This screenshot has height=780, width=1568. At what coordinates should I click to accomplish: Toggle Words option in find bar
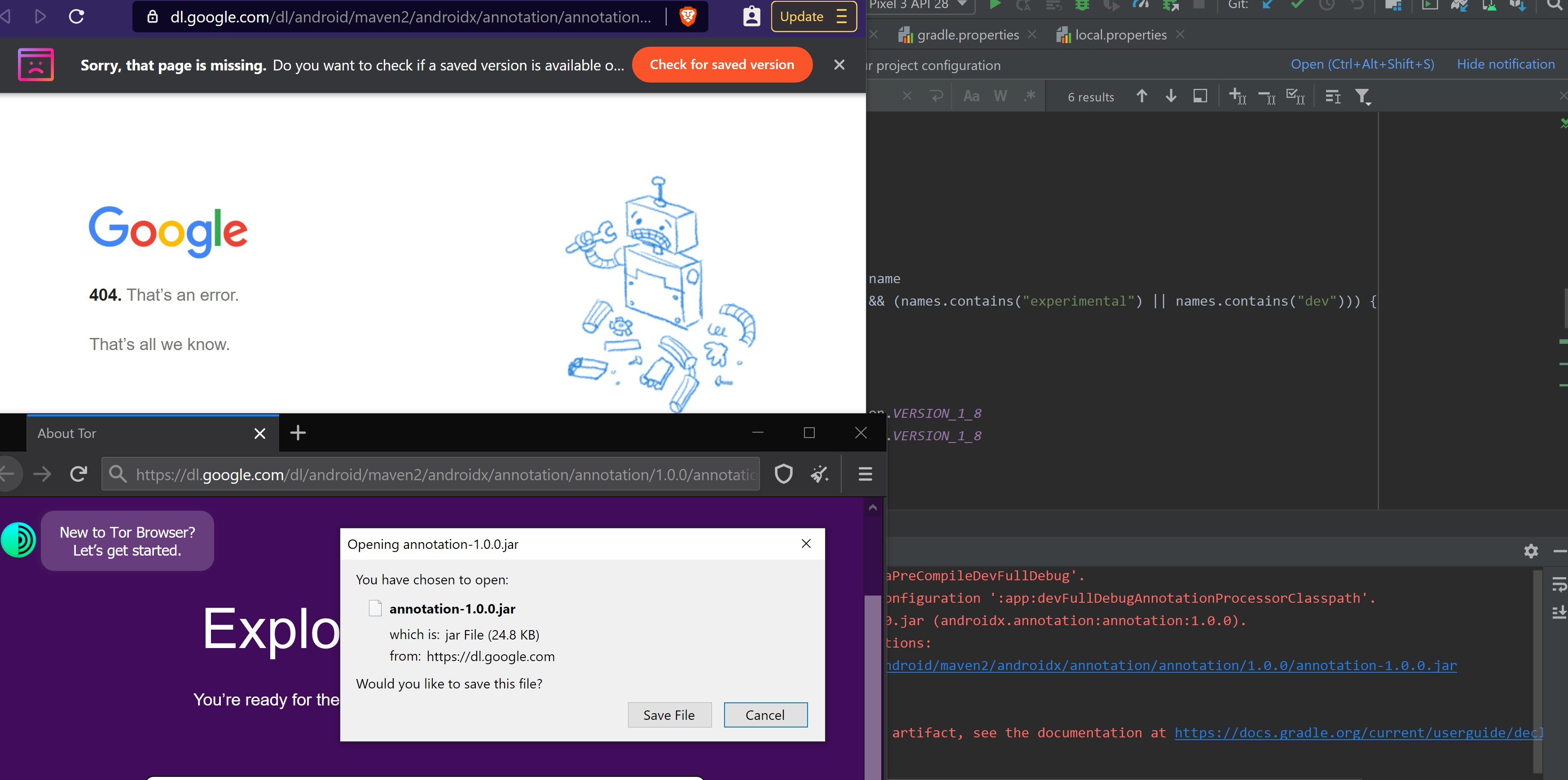(1000, 96)
